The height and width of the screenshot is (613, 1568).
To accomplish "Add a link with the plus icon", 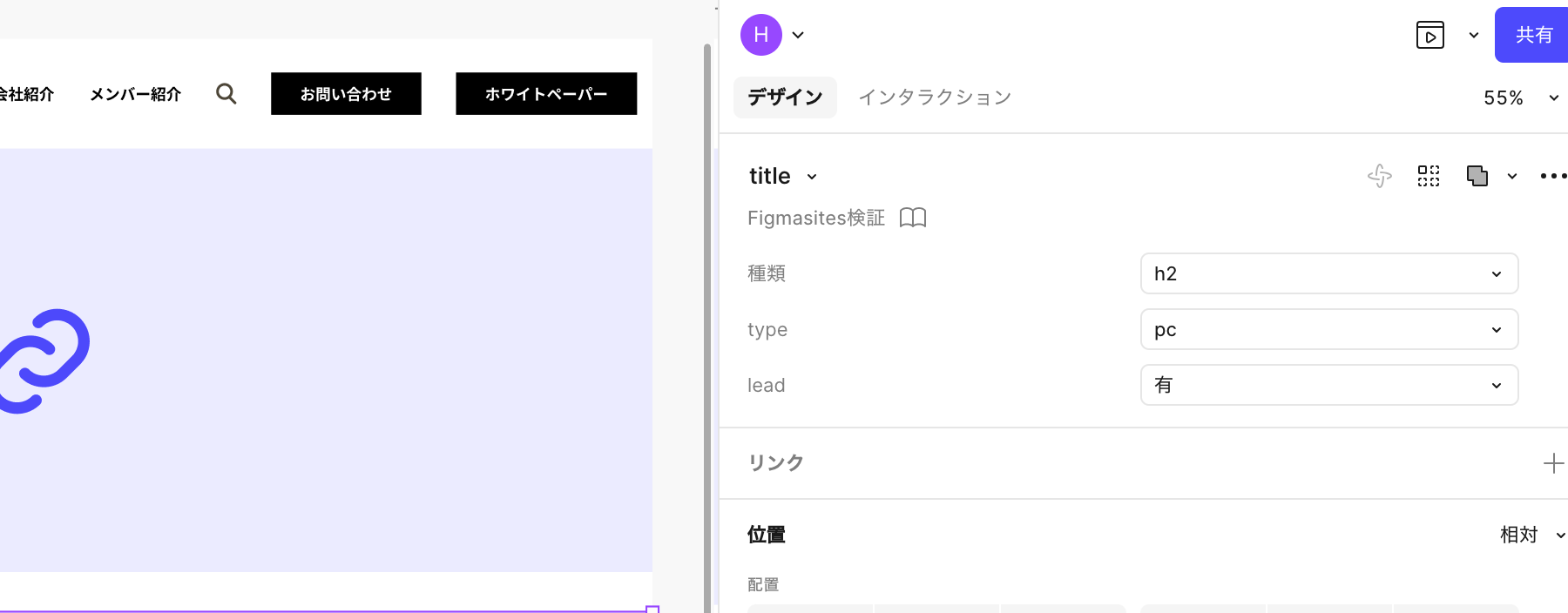I will [1552, 463].
